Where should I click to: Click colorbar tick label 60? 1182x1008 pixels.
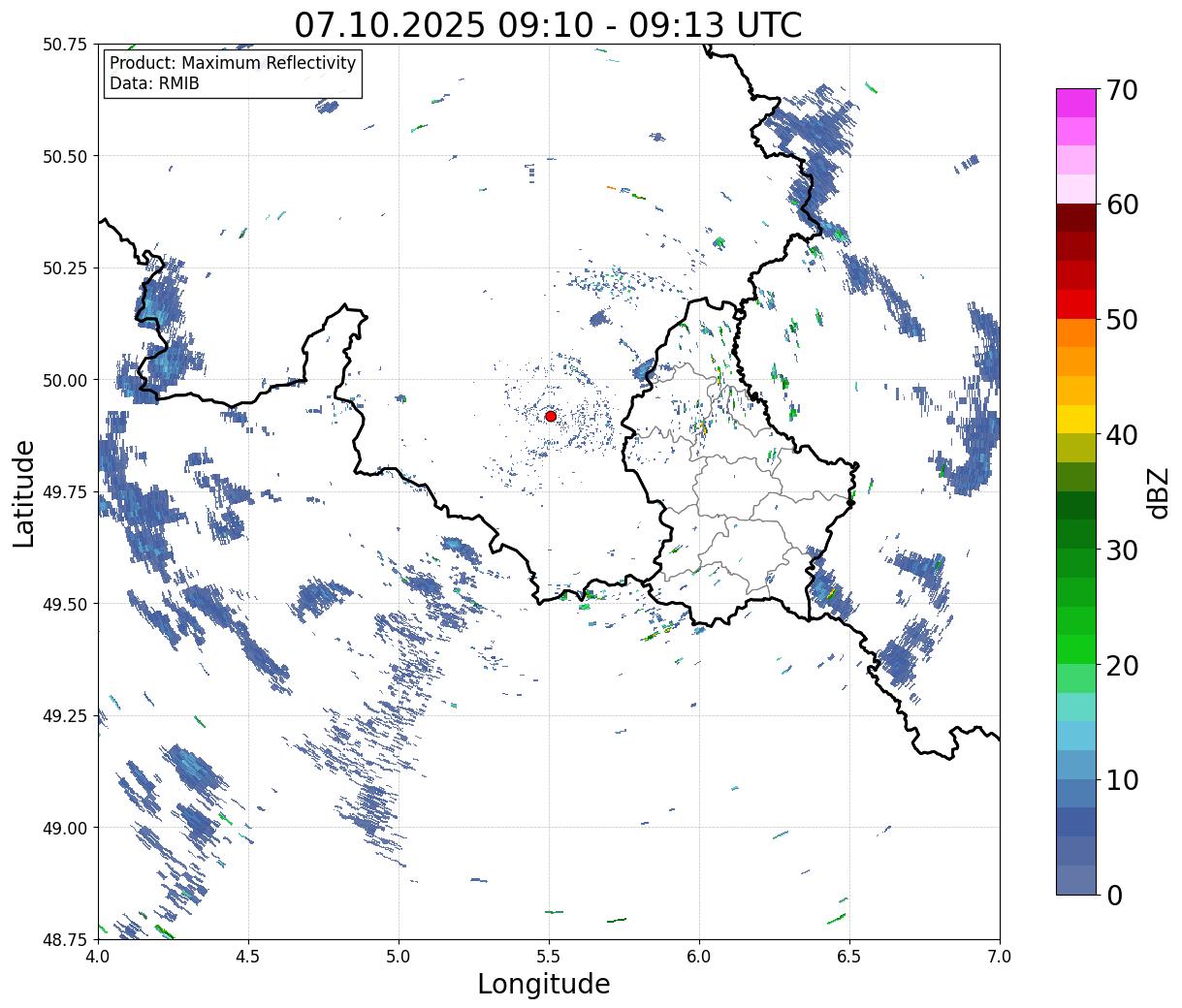(1121, 205)
